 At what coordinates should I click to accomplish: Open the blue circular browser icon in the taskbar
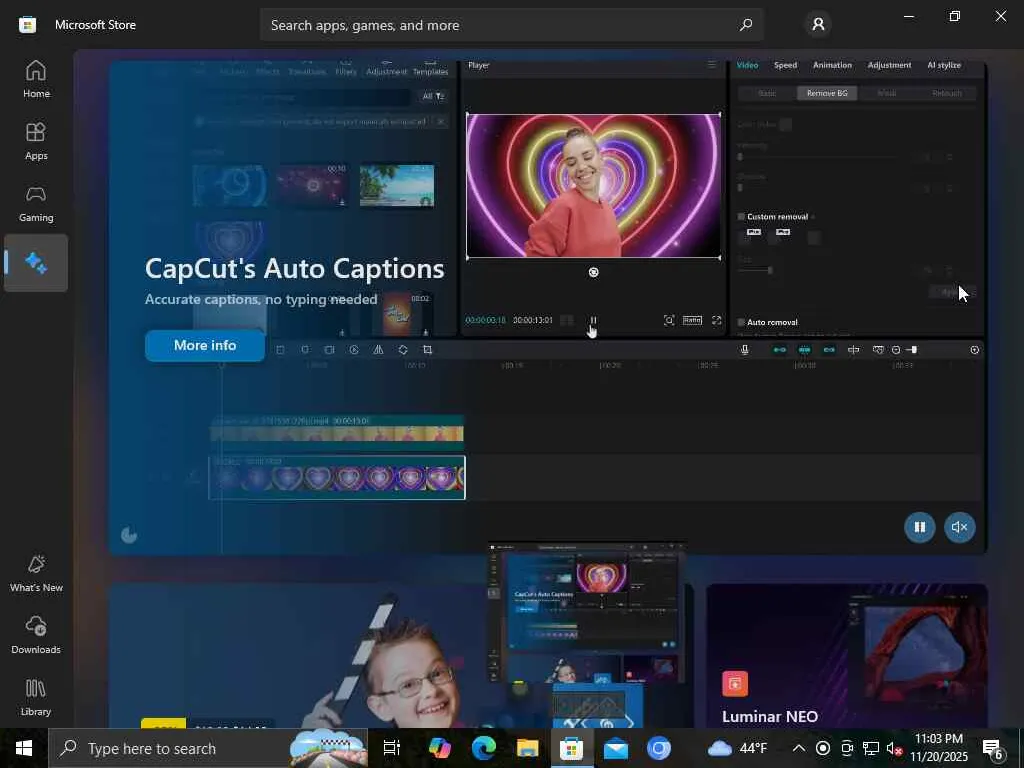pos(659,748)
